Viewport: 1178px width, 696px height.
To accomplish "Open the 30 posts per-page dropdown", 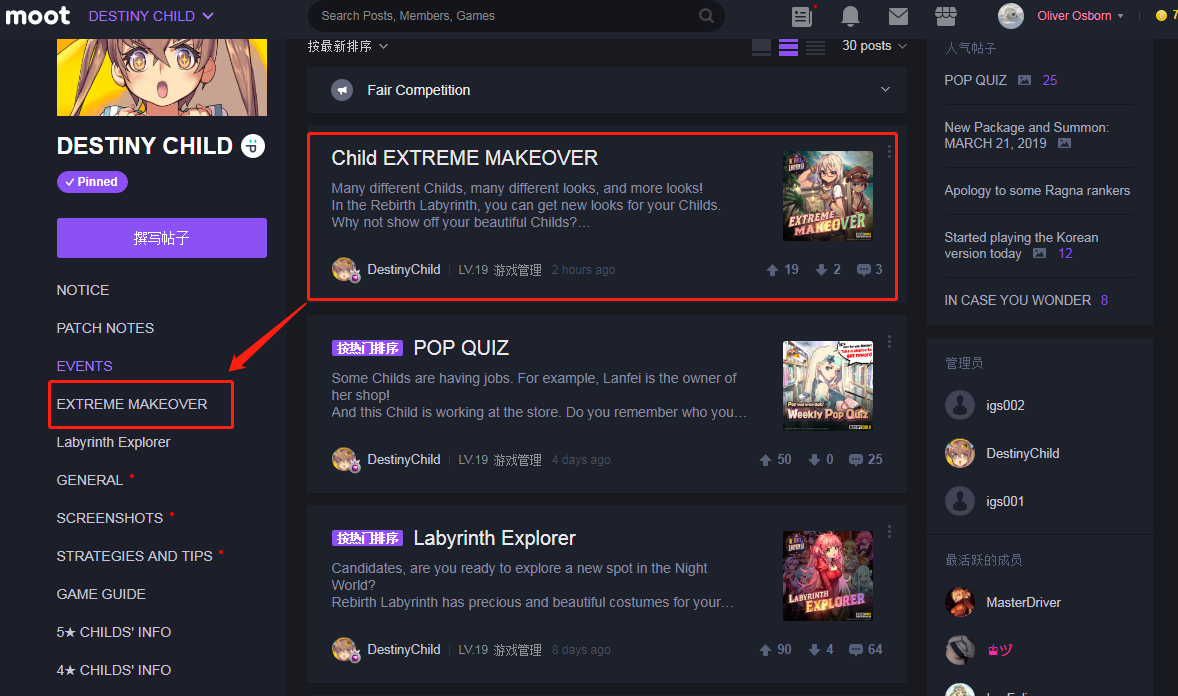I will 874,46.
